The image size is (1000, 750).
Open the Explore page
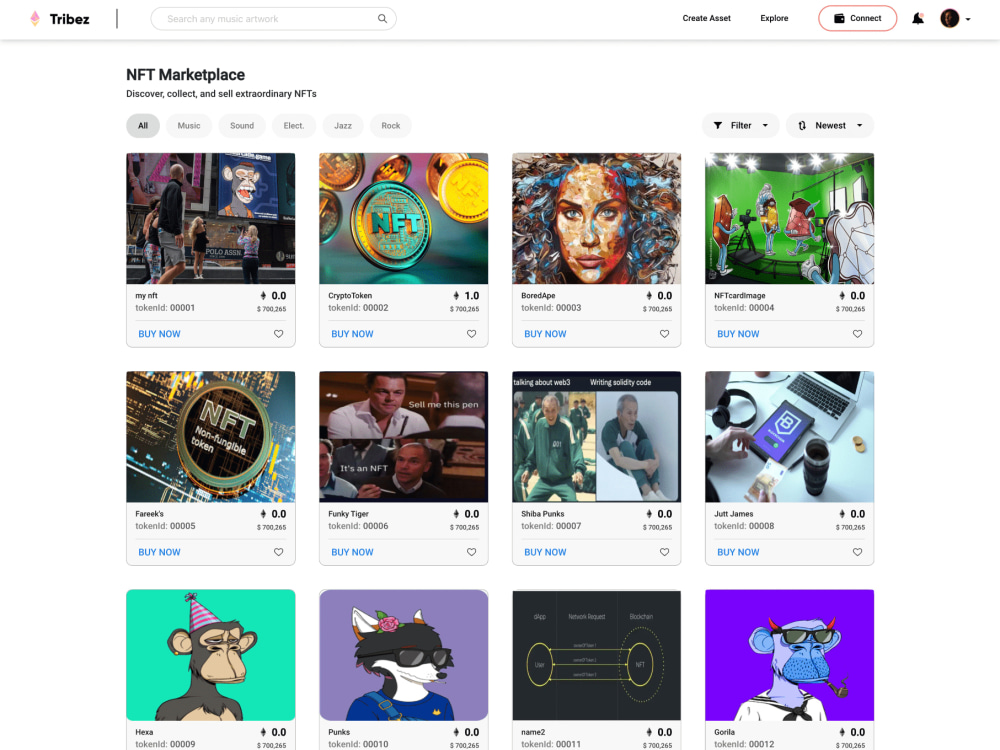(x=774, y=18)
